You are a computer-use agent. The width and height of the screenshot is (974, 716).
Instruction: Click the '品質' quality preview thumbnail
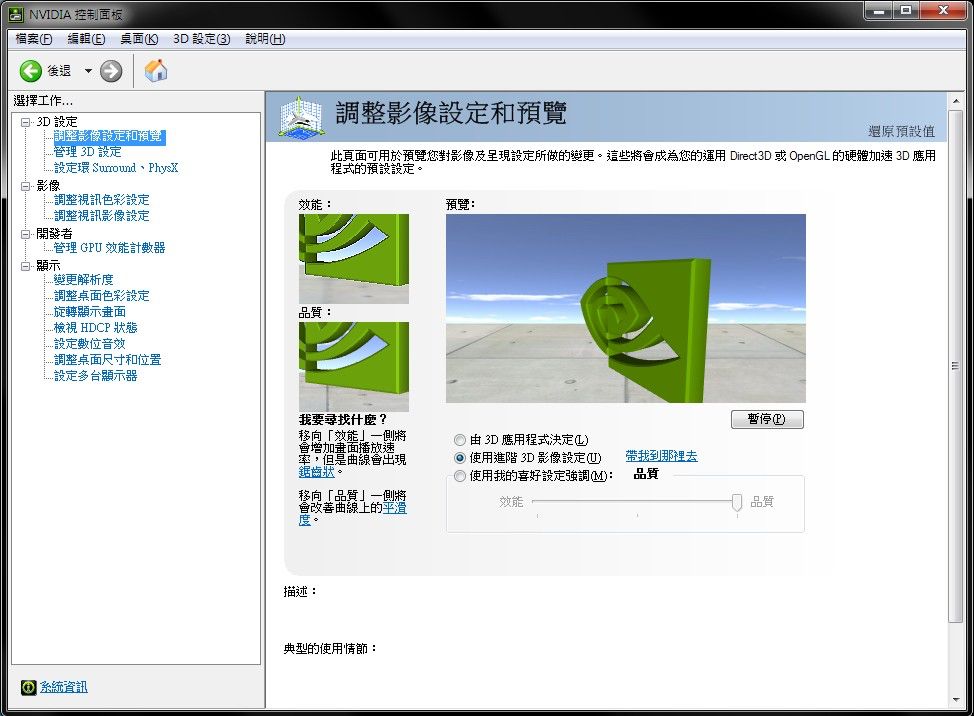coord(353,366)
